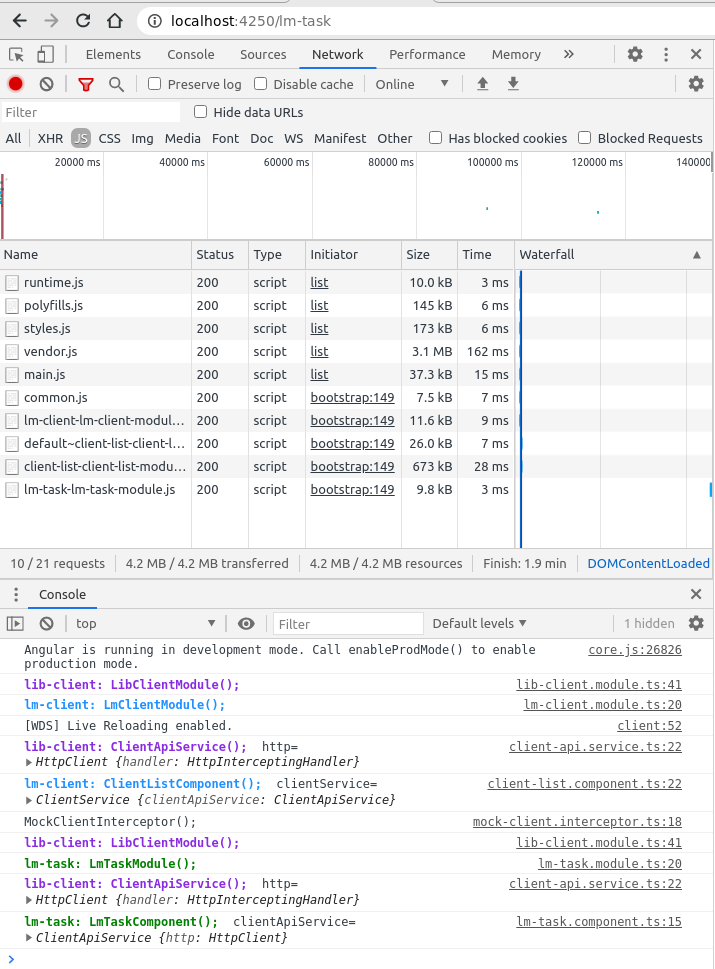Screen dimensions: 715x969
Task: Close the DevTools panel
Action: (x=696, y=54)
